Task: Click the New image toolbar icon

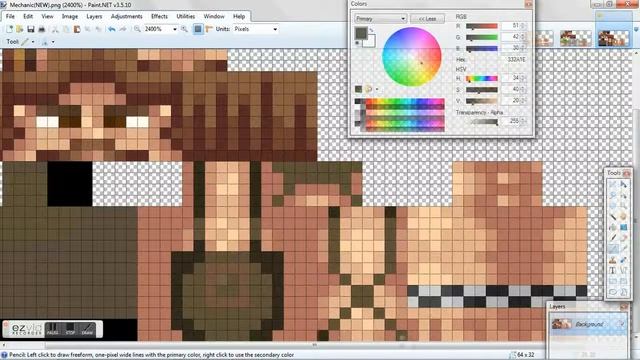Action: pos(9,29)
